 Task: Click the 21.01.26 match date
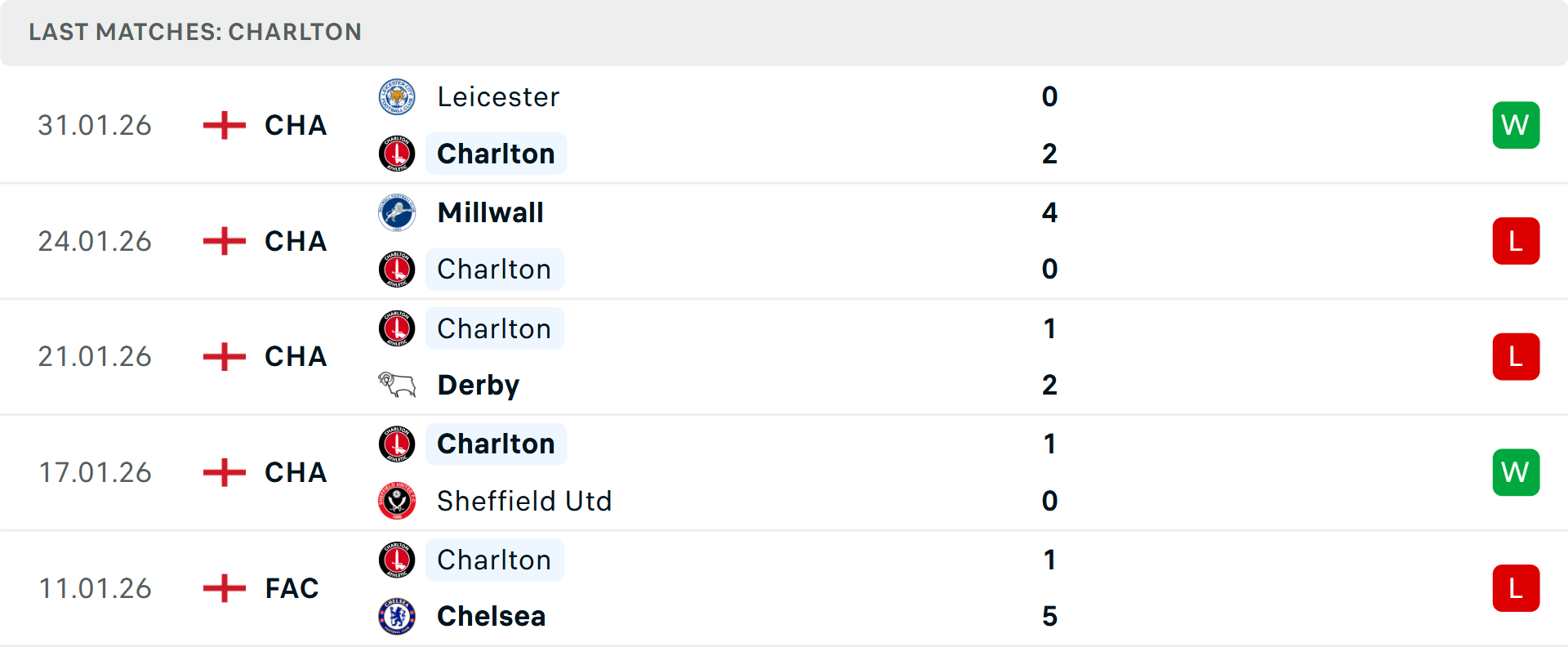(x=95, y=357)
